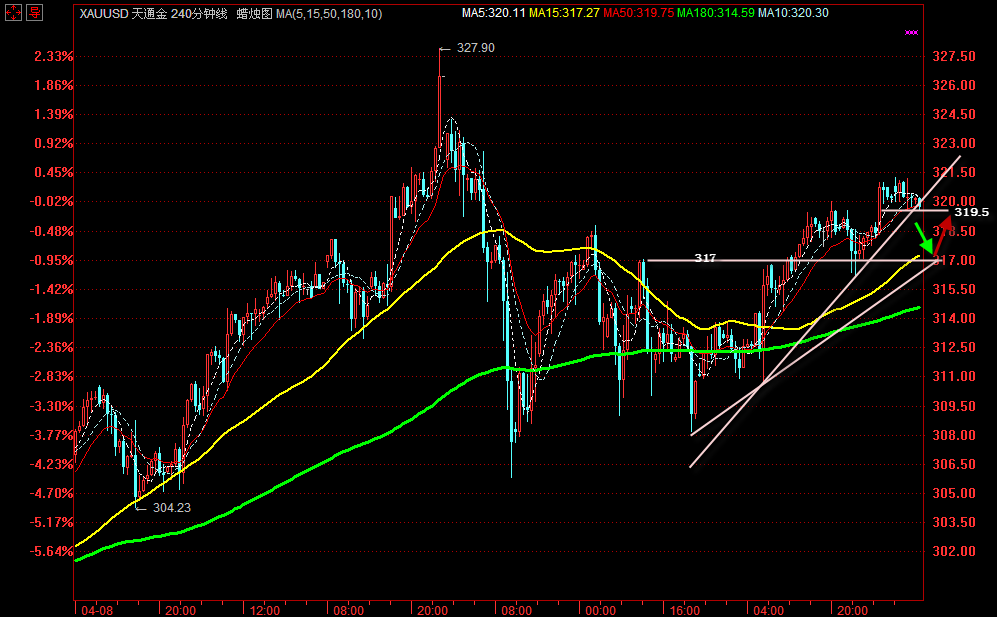Click the red 导 export icon

point(33,13)
